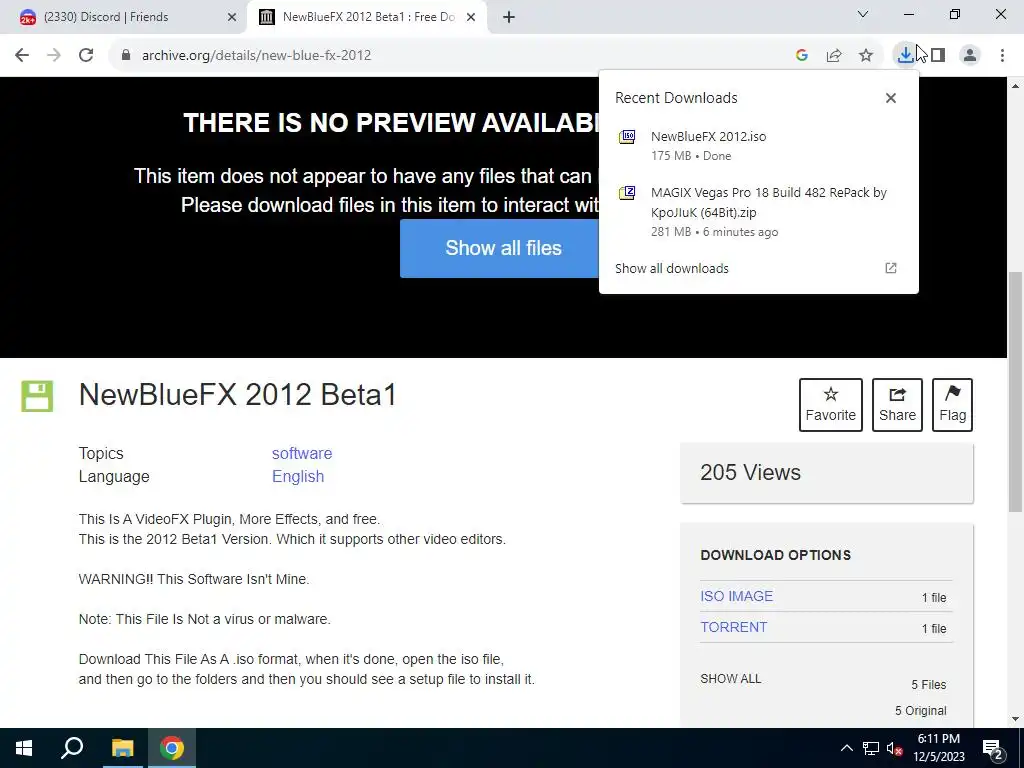Click the scrollbar up arrow
1024x768 pixels.
pyautogui.click(x=1016, y=86)
